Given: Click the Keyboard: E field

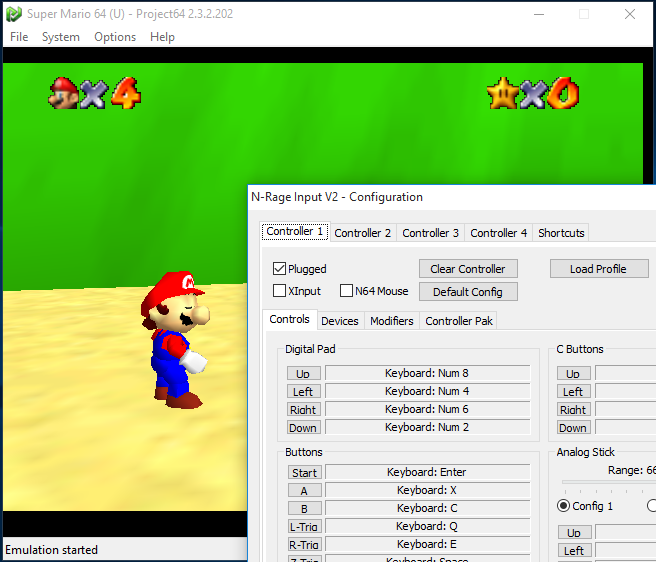Looking at the screenshot, I should tap(428, 544).
